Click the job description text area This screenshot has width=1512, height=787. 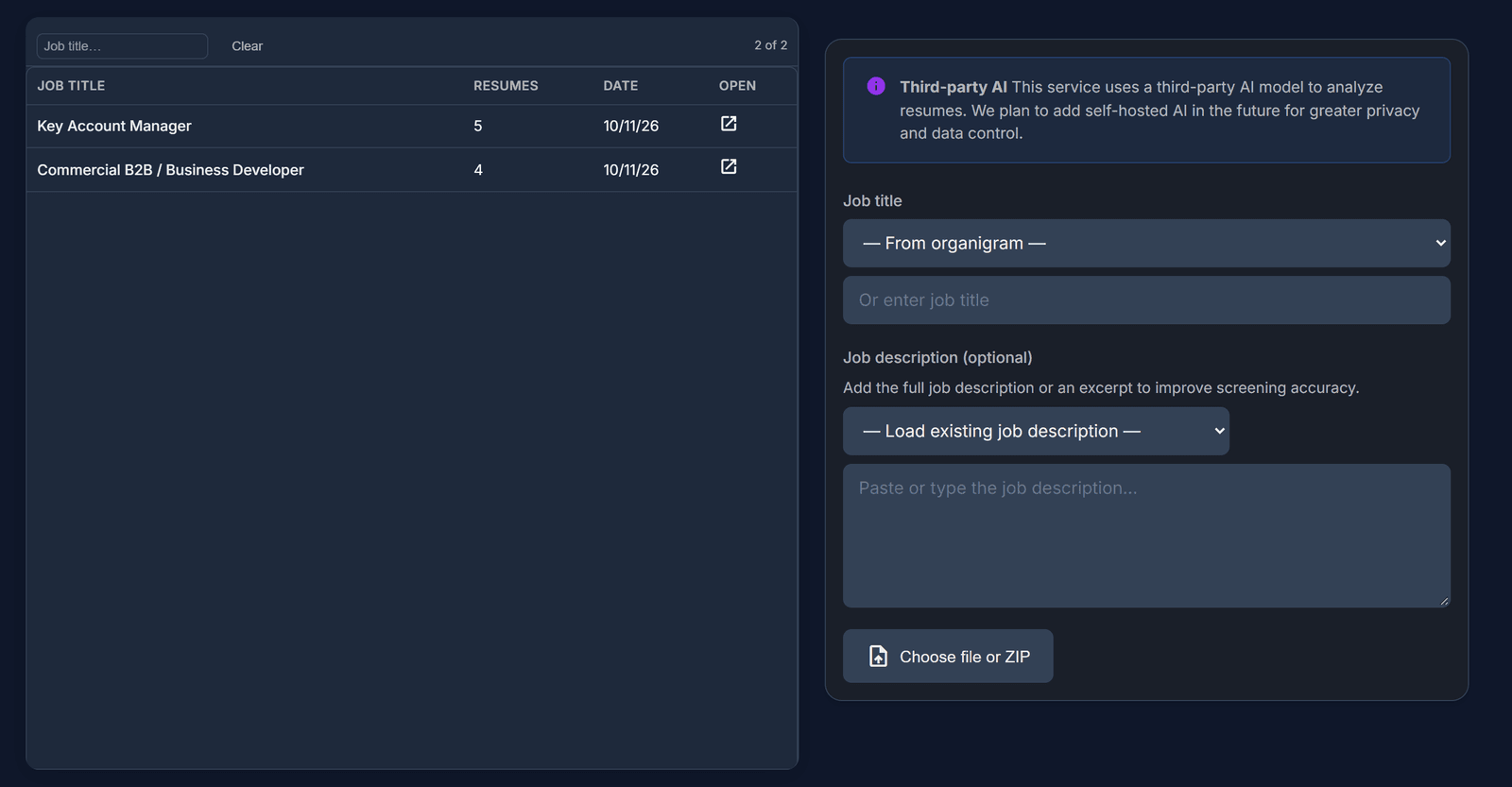pos(1146,536)
